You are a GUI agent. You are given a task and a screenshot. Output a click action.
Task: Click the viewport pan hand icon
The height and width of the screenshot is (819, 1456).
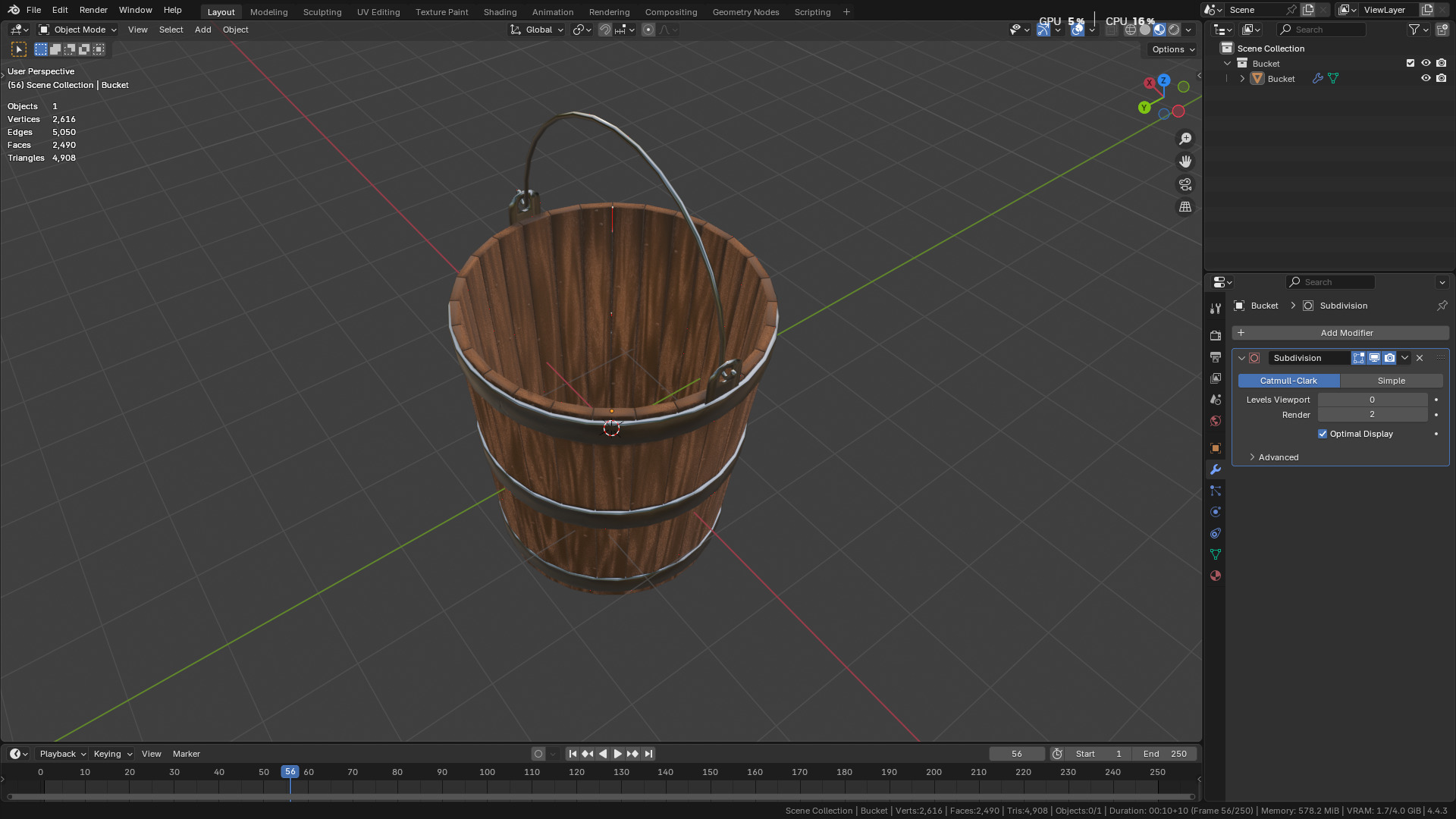pos(1185,162)
